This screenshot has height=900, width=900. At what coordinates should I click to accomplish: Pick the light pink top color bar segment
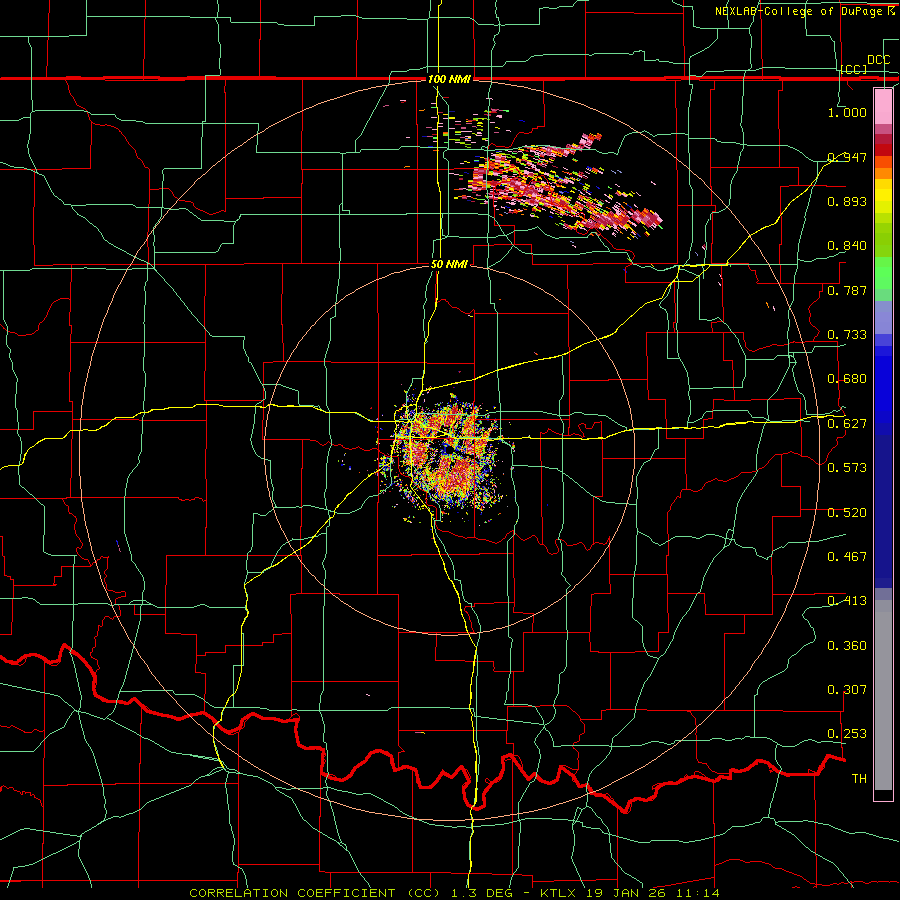[x=883, y=107]
